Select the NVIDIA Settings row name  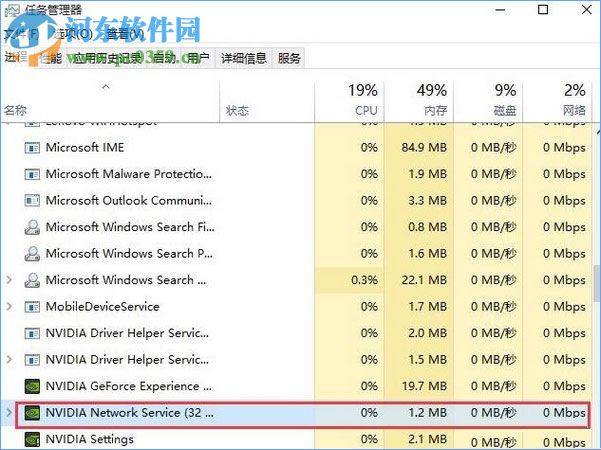90,439
